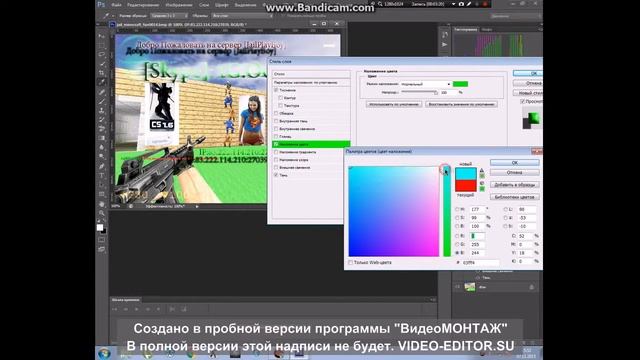Click the Использовать по умолчанию button
This screenshot has width=640, height=360.
point(393,104)
